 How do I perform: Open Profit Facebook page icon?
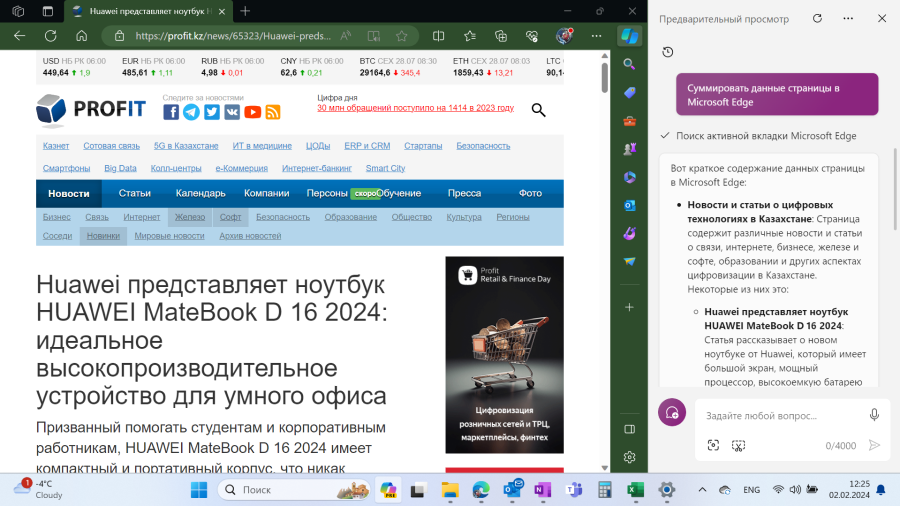pos(171,112)
